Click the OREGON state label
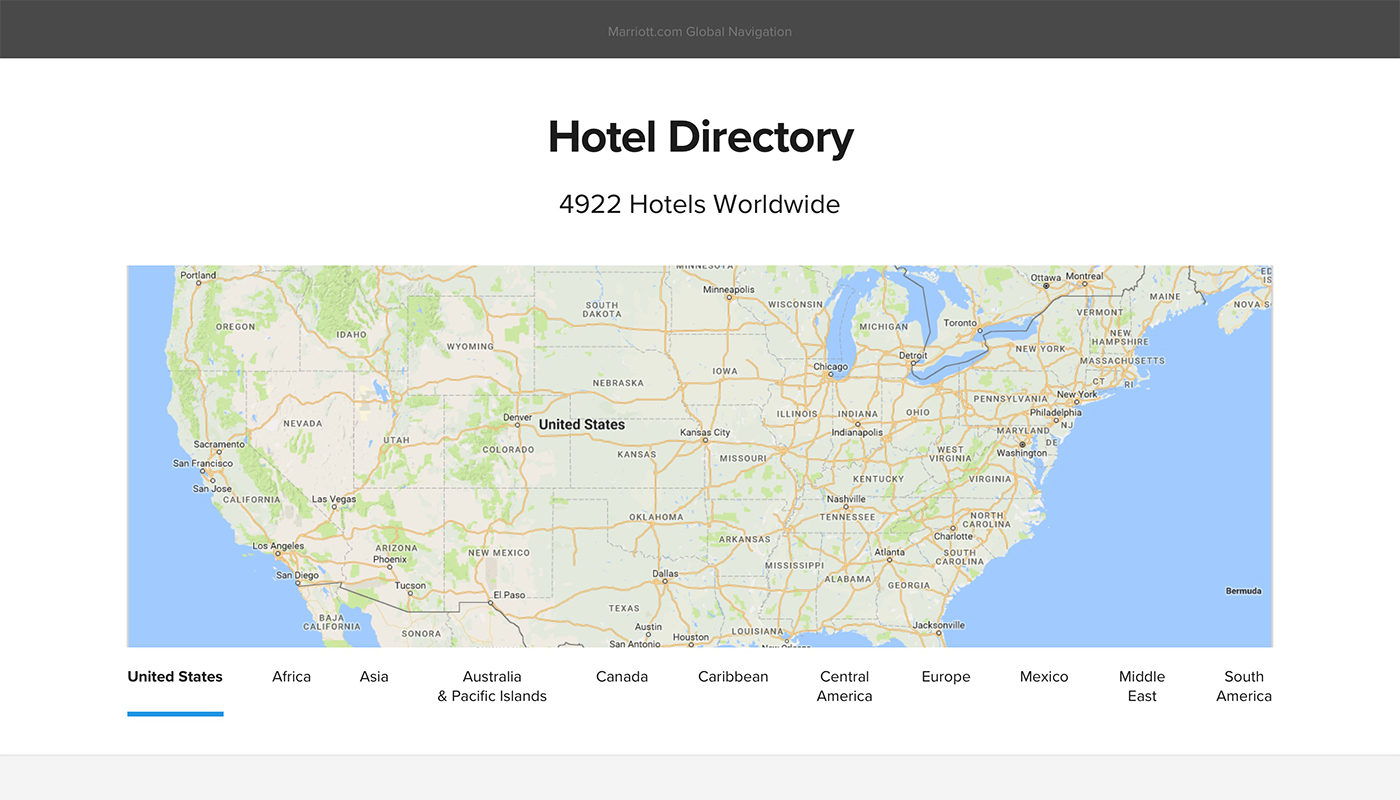Image resolution: width=1400 pixels, height=800 pixels. coord(236,327)
